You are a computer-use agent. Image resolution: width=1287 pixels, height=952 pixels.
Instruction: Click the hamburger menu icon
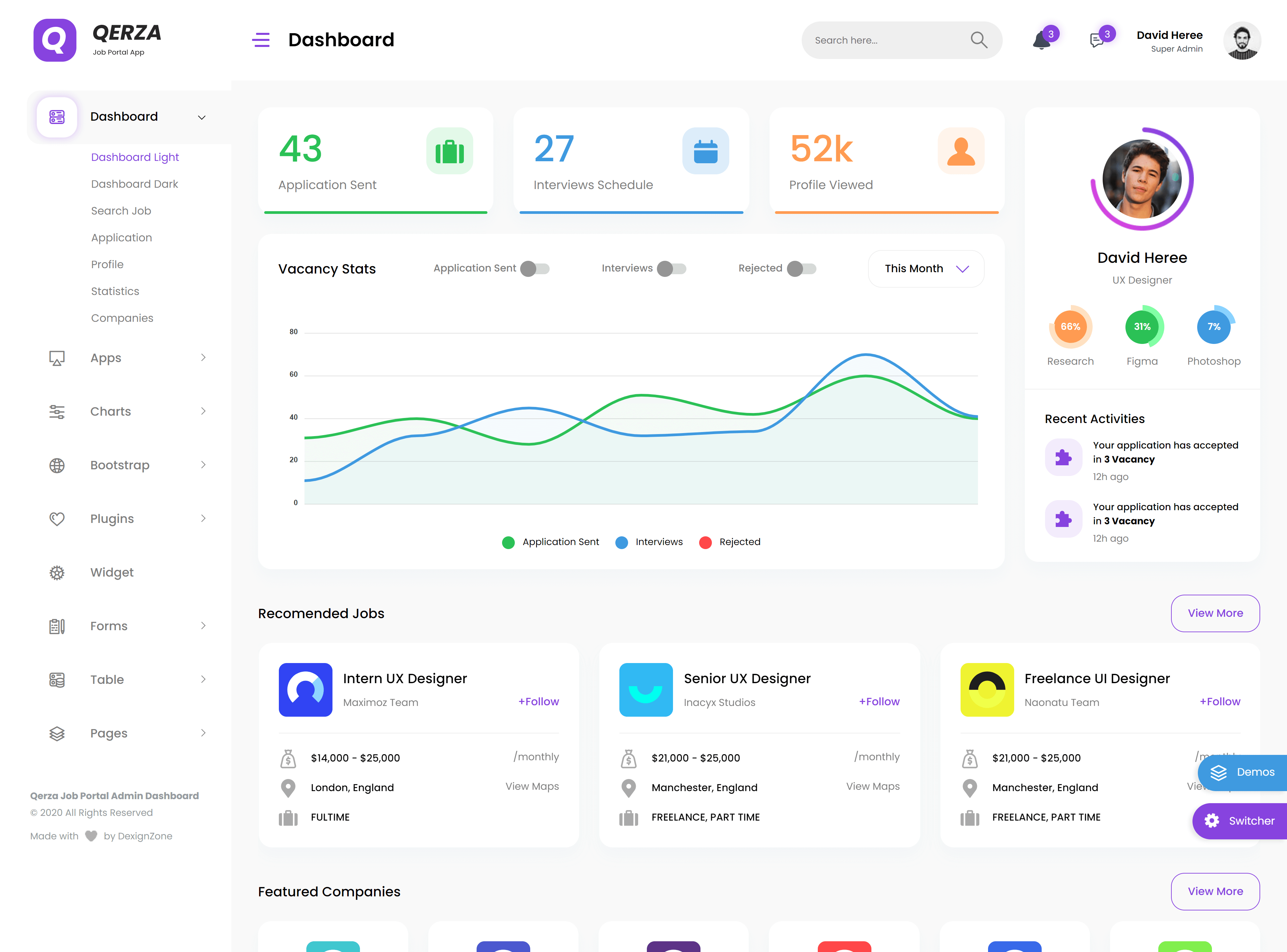click(261, 40)
